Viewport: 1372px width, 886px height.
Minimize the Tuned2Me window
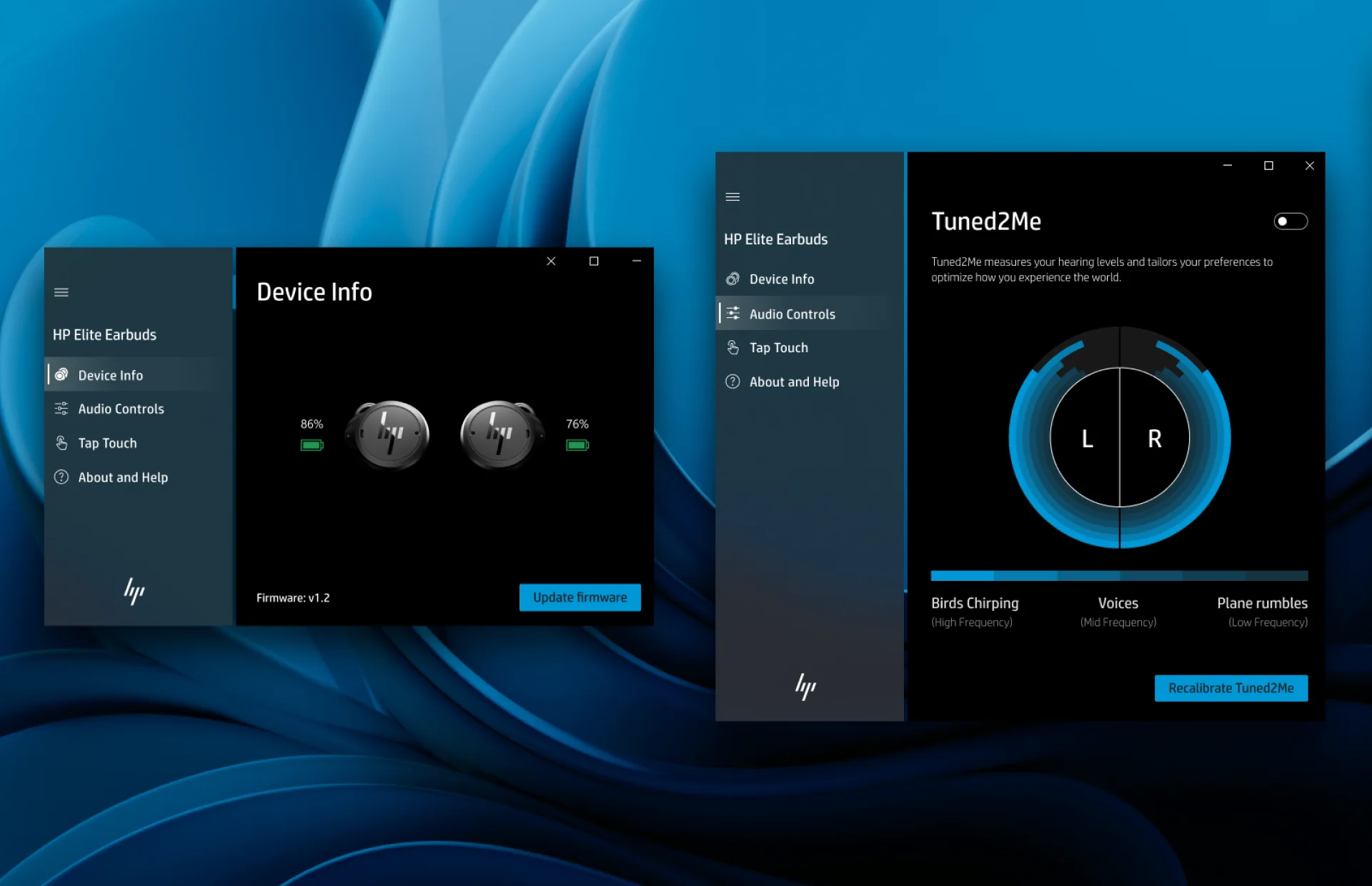coord(1227,166)
